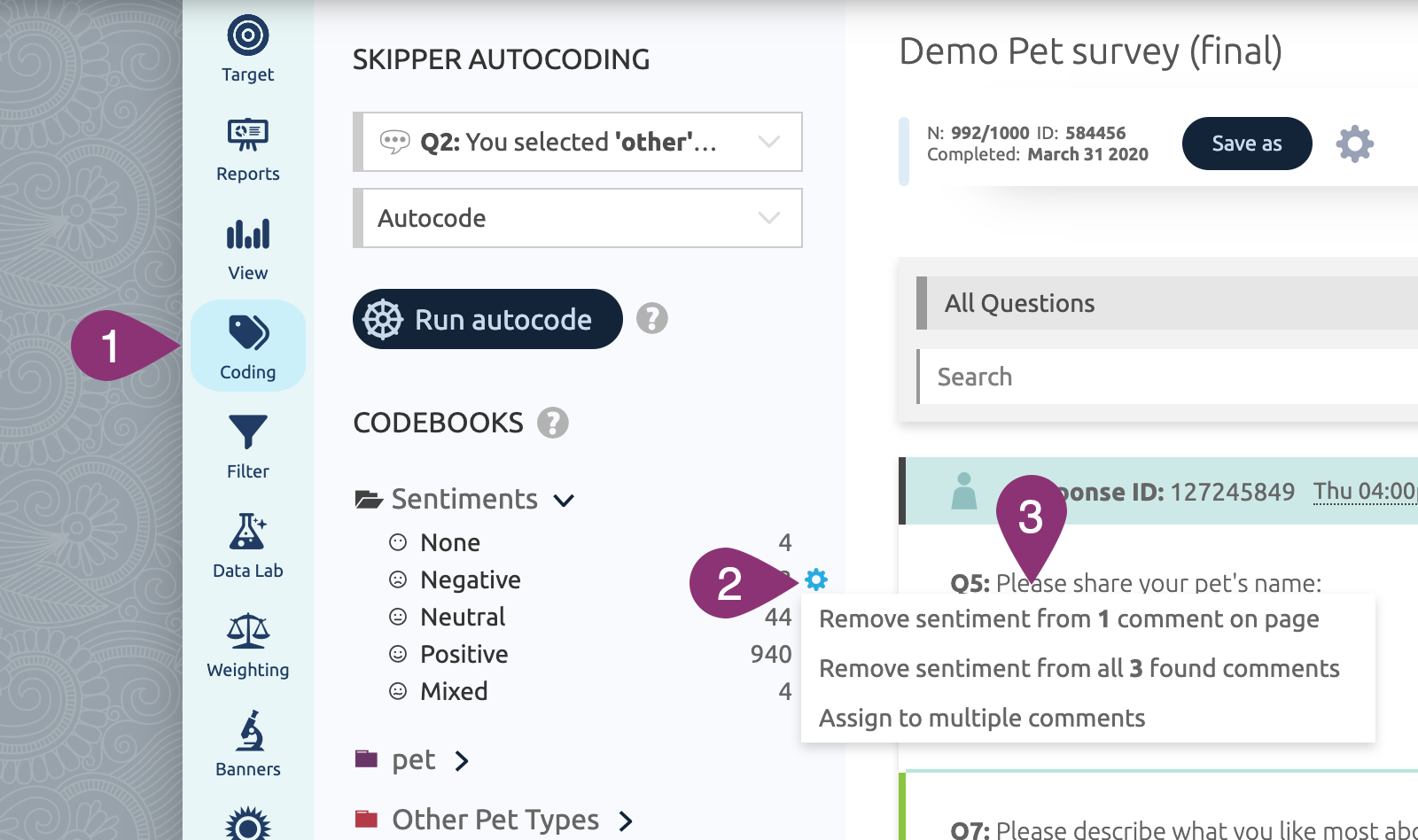This screenshot has height=840, width=1418.
Task: Open the Weighting tool
Action: click(x=246, y=633)
